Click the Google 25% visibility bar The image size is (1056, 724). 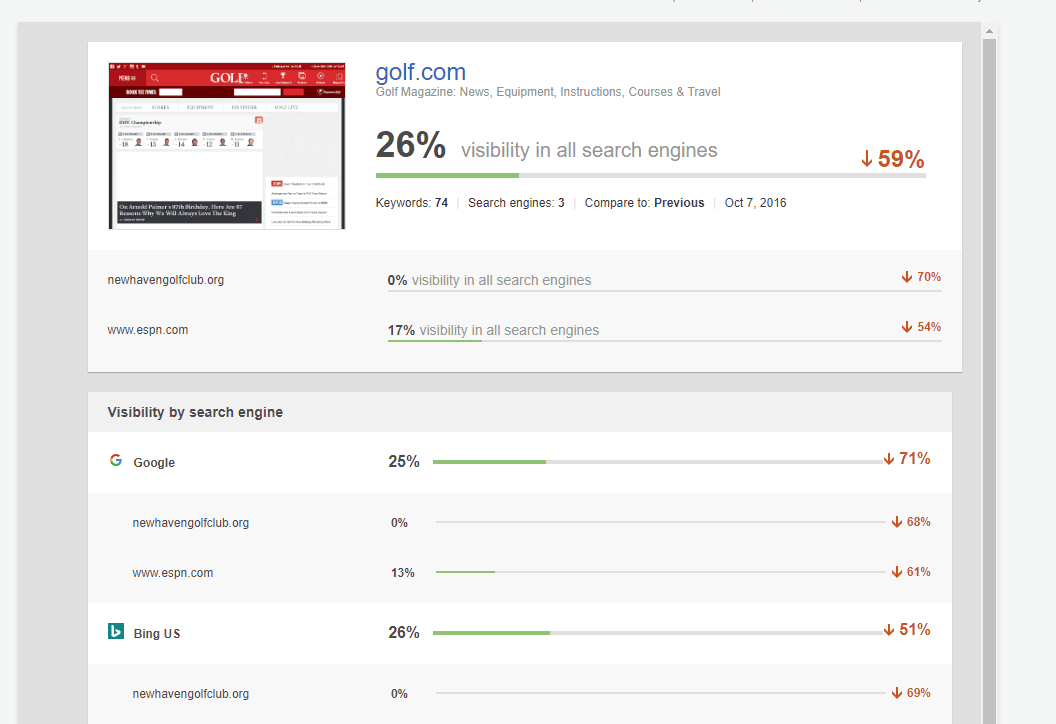coord(657,462)
